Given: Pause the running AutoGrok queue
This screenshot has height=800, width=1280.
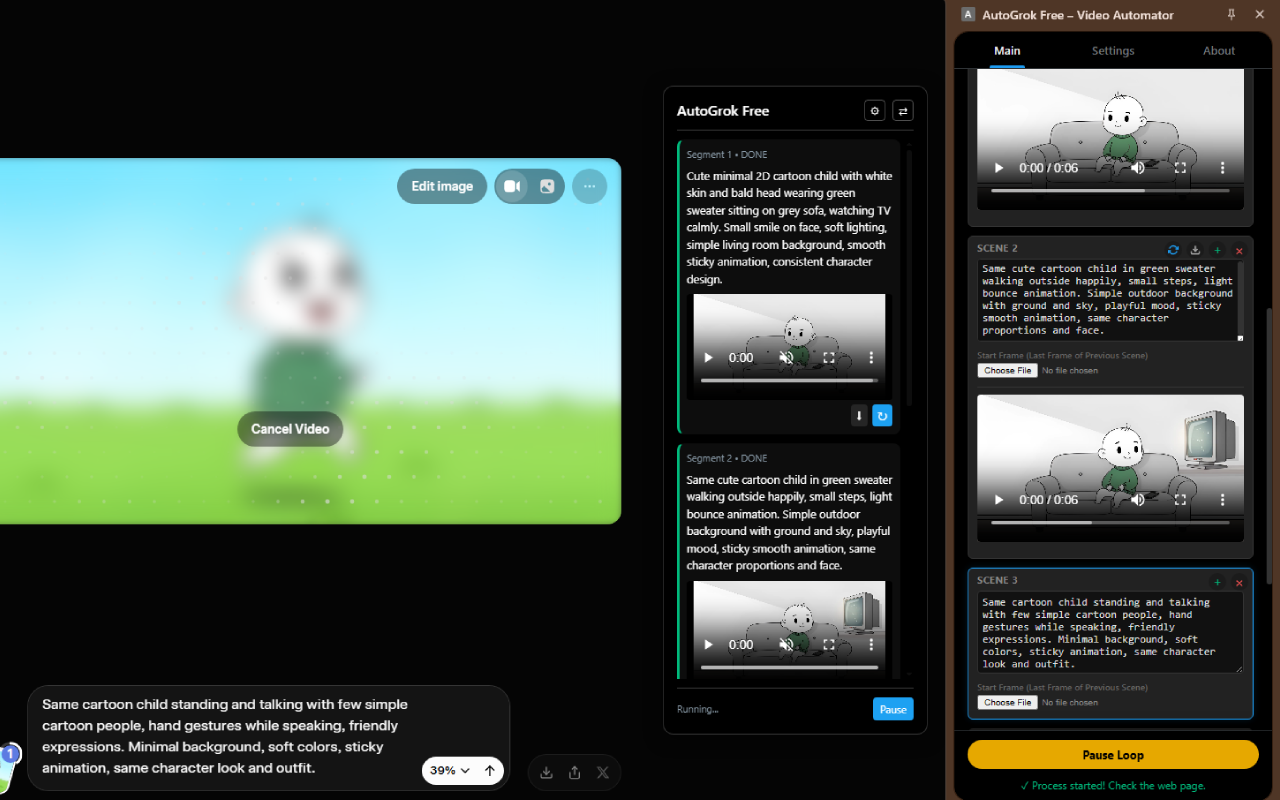Looking at the screenshot, I should pyautogui.click(x=893, y=709).
